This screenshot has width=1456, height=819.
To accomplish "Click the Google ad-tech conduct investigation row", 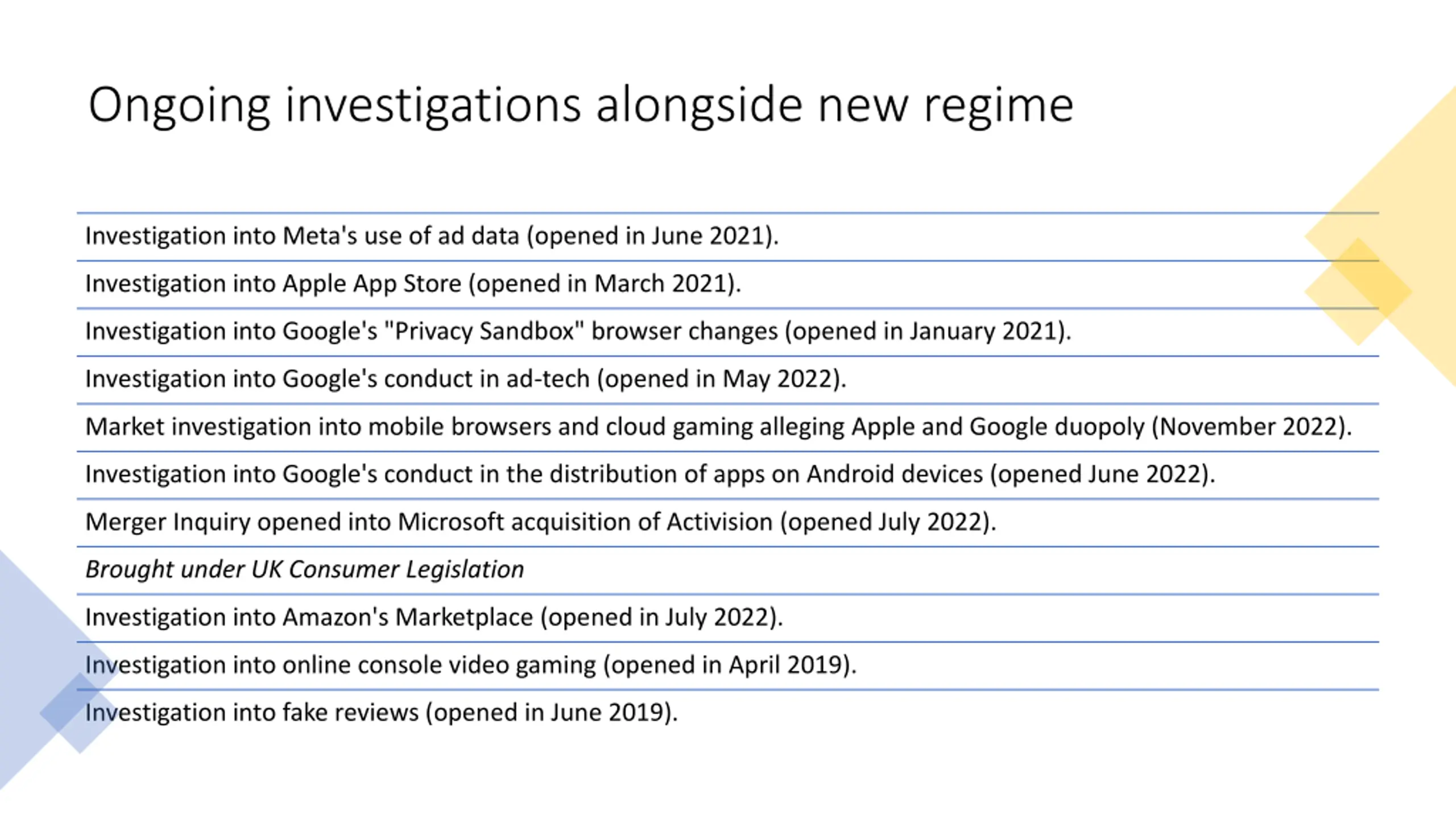I will (465, 379).
